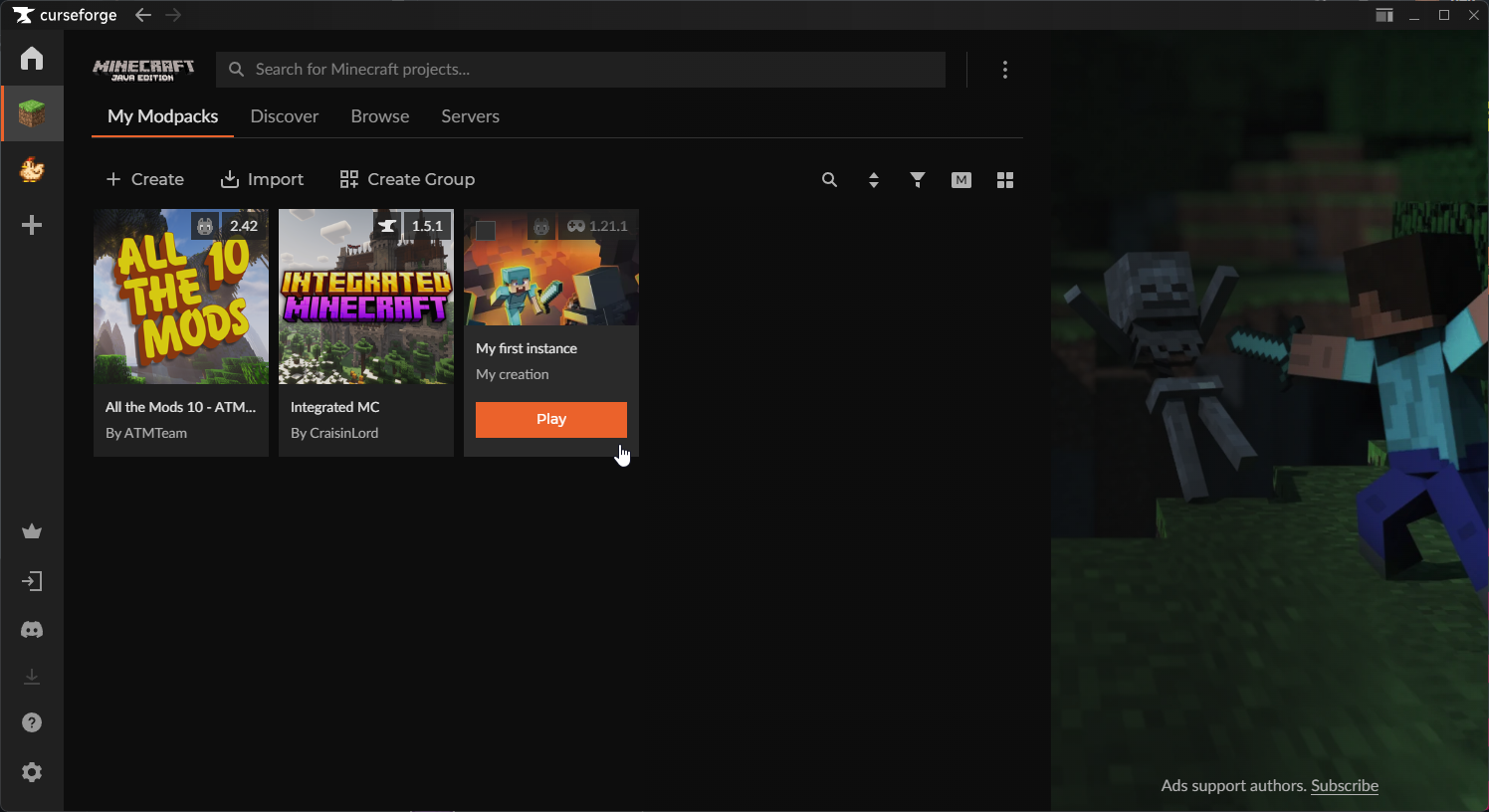Switch to the Browse tab
The width and height of the screenshot is (1489, 812).
click(x=380, y=116)
